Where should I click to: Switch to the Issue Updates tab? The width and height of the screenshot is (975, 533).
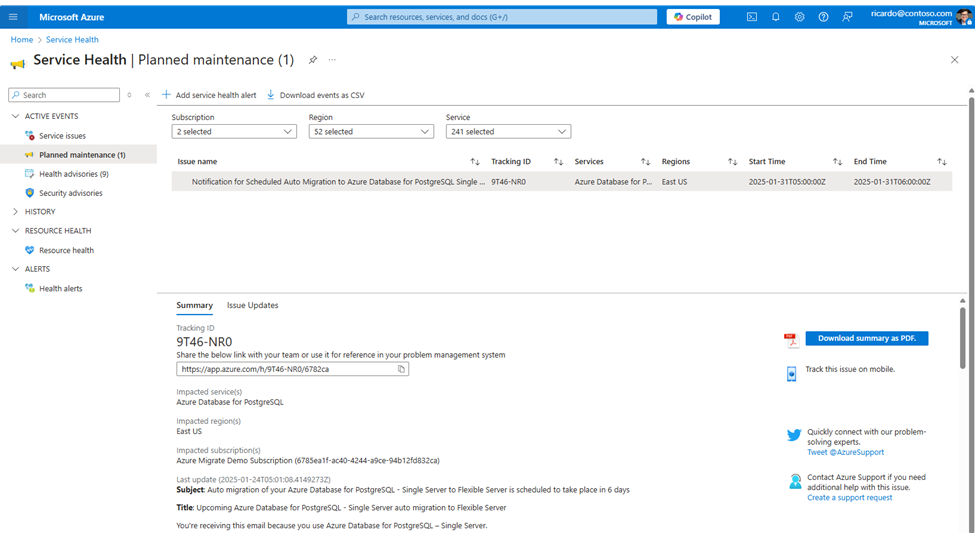[x=252, y=305]
